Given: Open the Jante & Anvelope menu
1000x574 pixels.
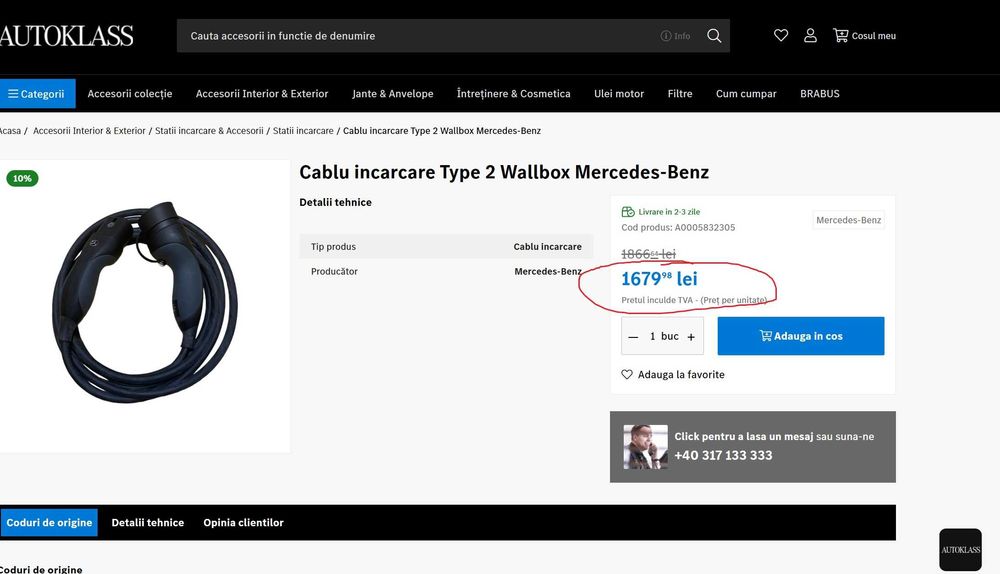Looking at the screenshot, I should (393, 94).
